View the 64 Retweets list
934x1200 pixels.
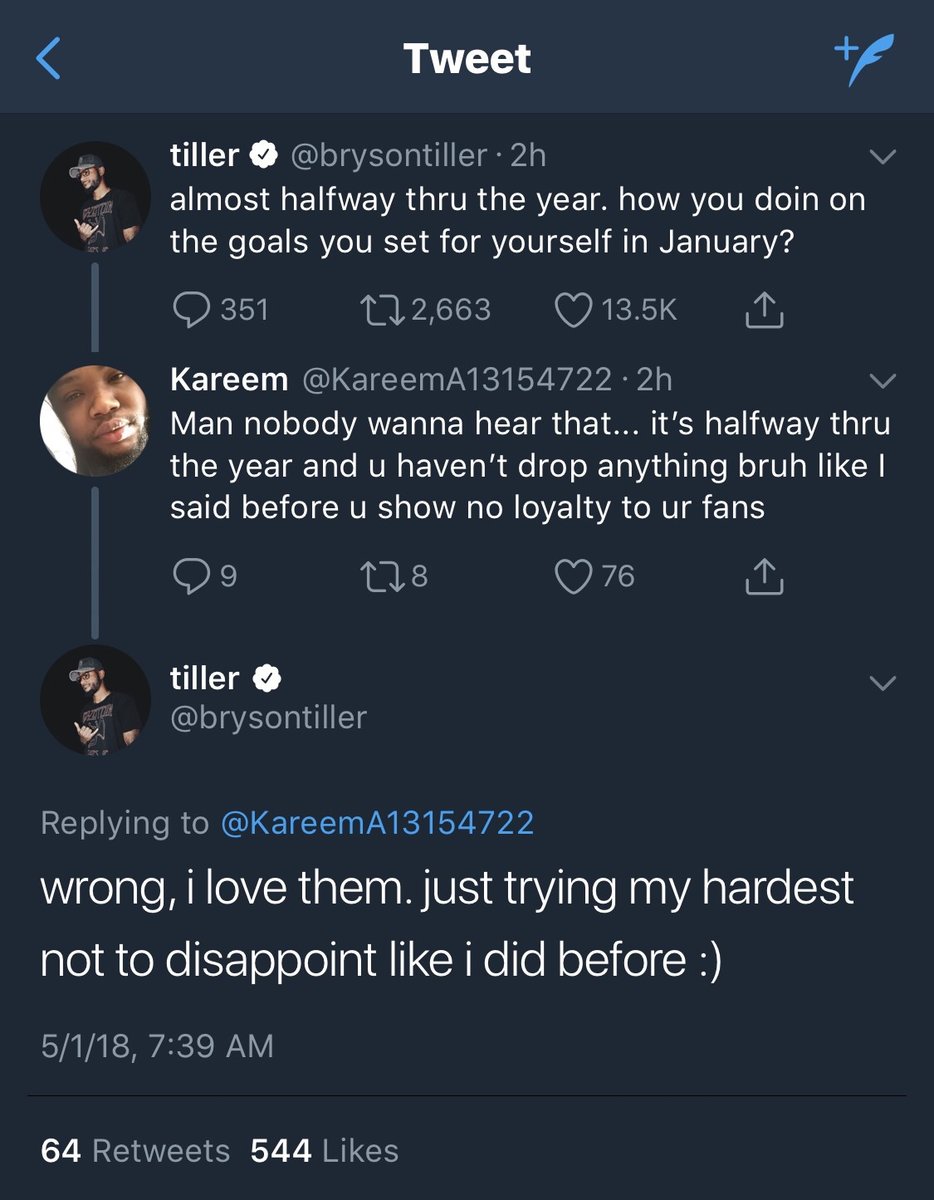(x=135, y=1151)
